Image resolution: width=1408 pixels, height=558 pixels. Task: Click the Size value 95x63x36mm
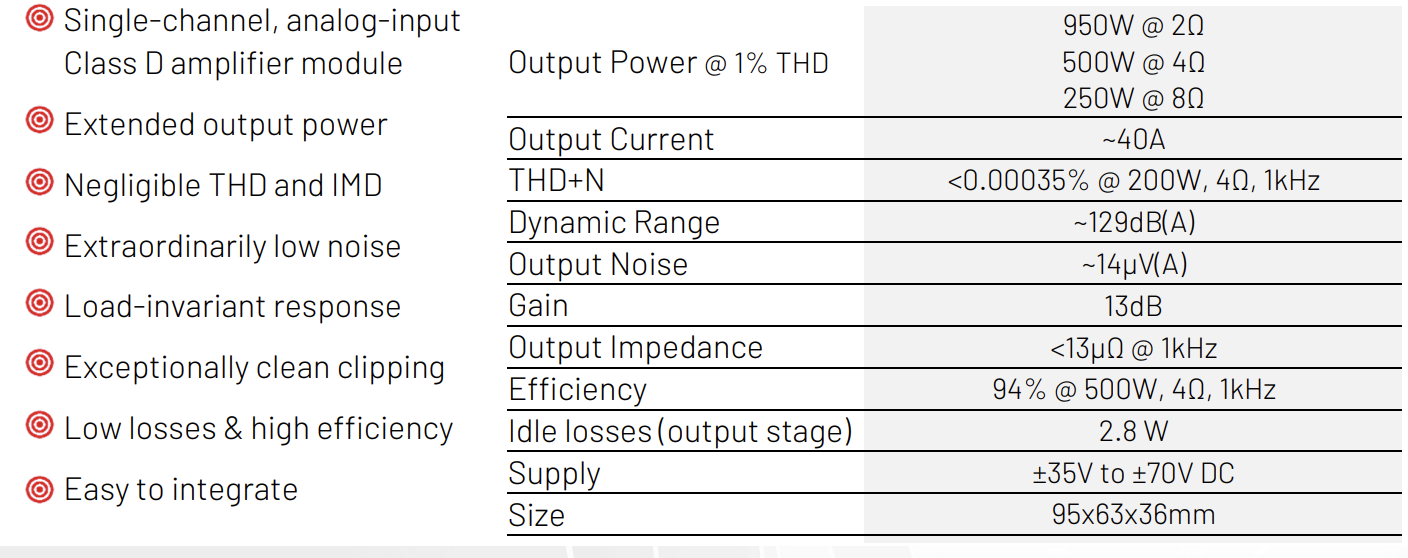(1133, 515)
